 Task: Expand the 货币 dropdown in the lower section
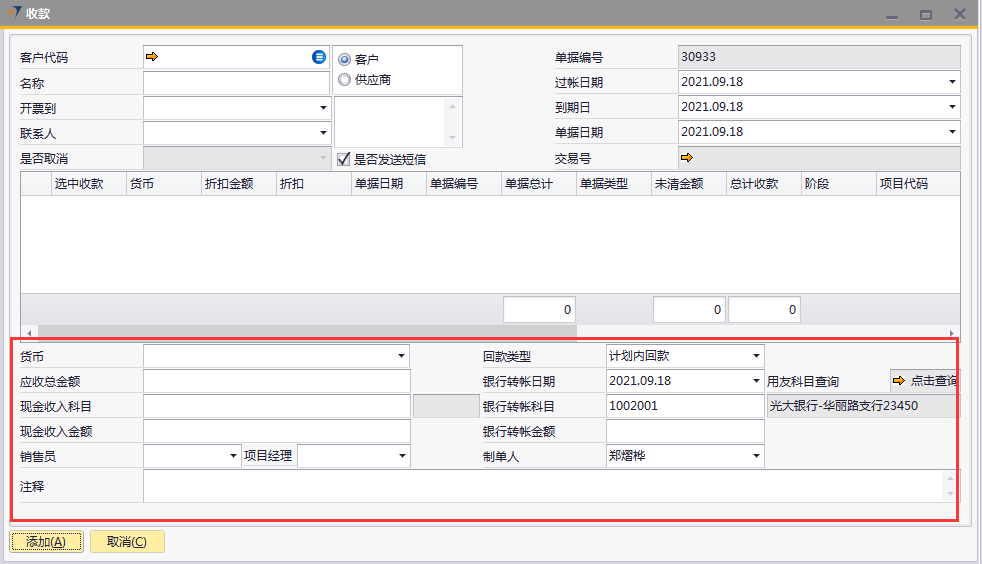tap(401, 355)
